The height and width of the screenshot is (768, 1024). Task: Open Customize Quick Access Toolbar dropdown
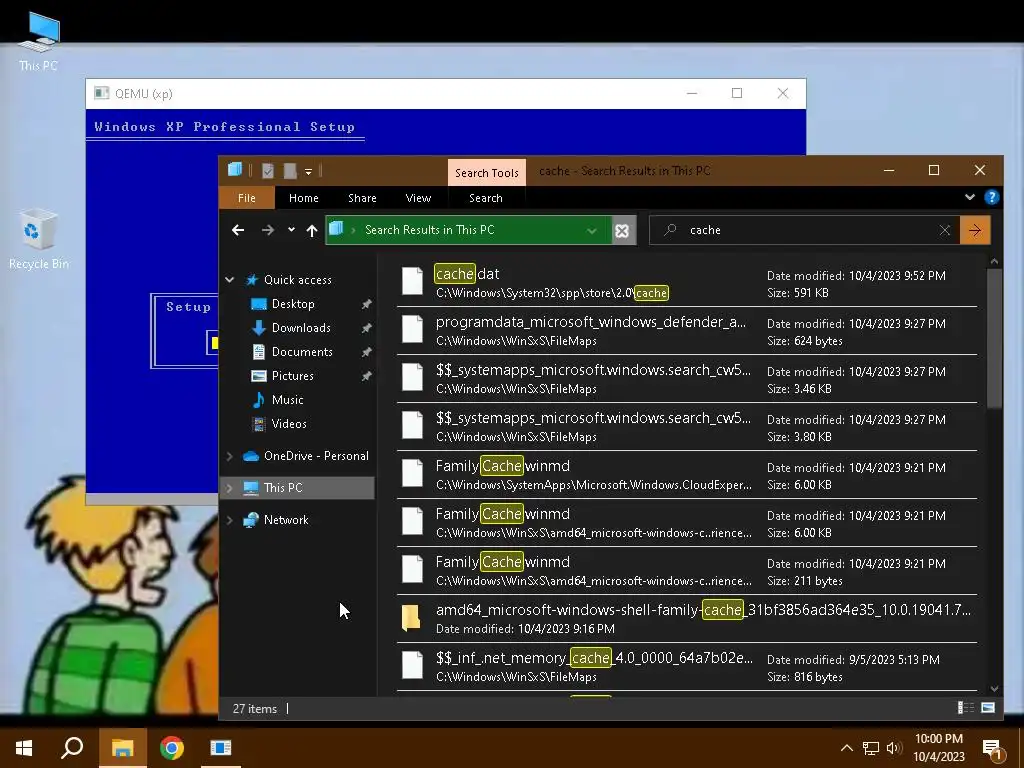pos(308,172)
